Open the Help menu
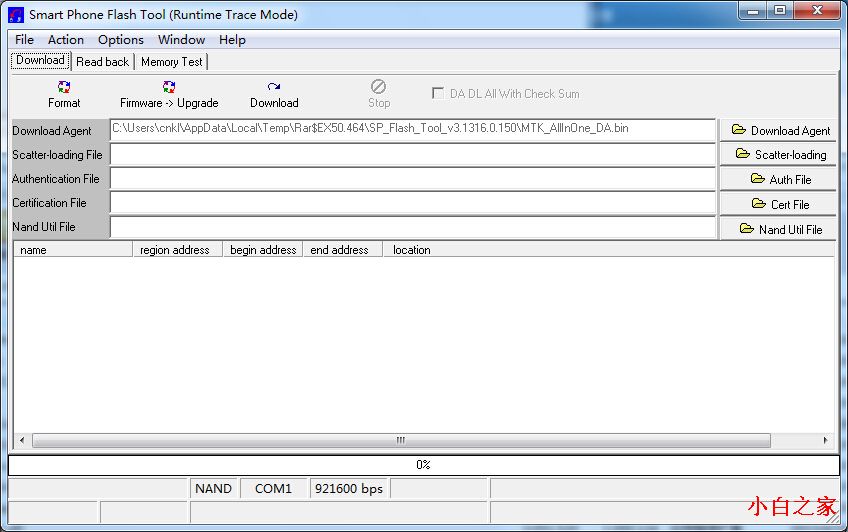The height and width of the screenshot is (532, 848). click(x=232, y=39)
